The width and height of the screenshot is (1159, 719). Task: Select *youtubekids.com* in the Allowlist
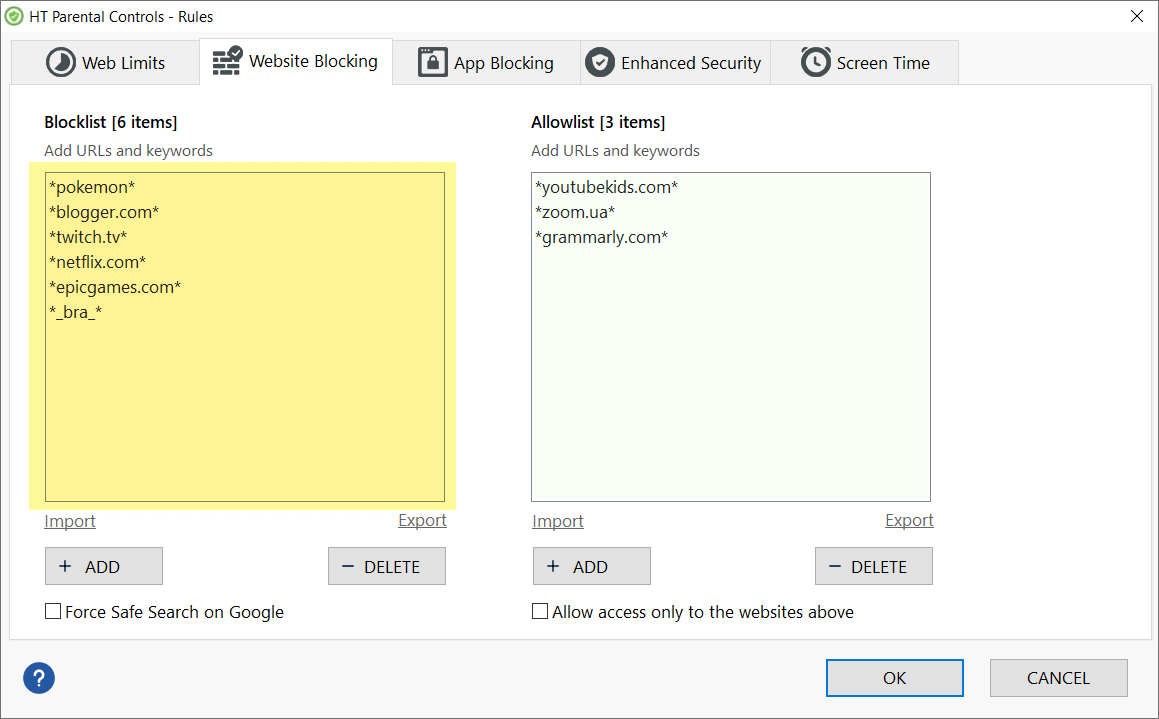(x=607, y=187)
